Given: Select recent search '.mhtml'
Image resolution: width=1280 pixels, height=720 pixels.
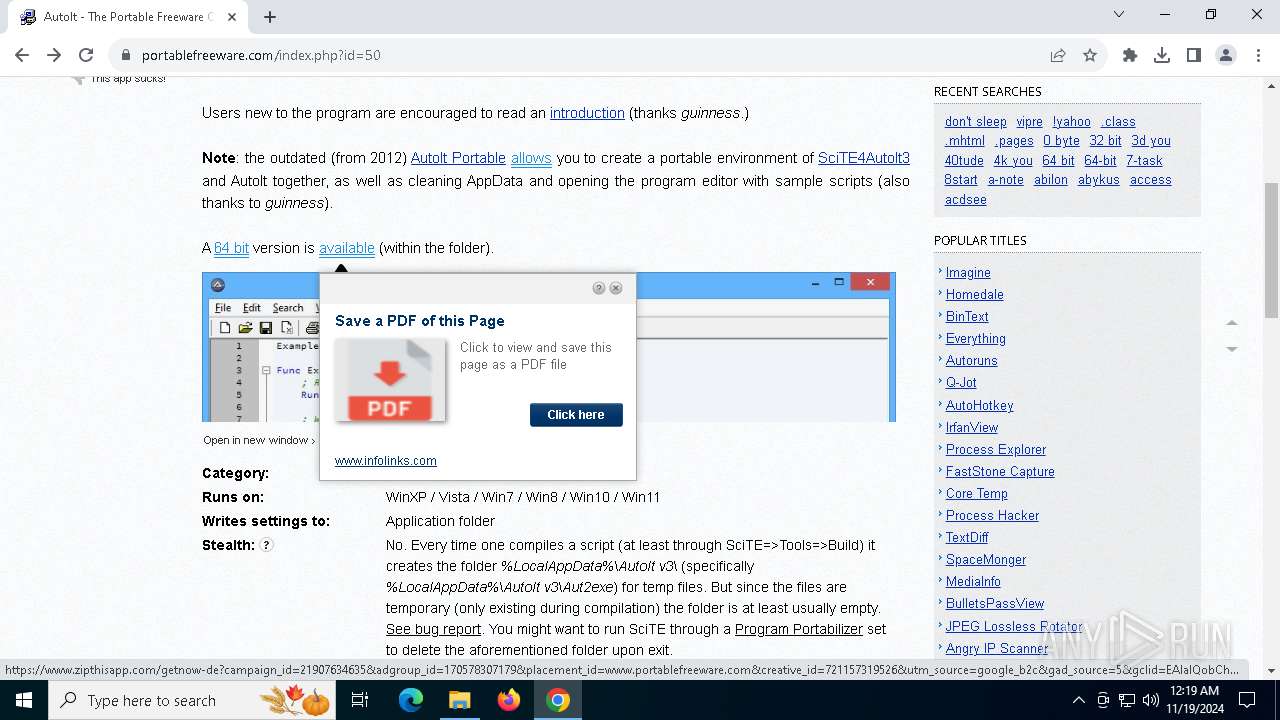Looking at the screenshot, I should (965, 141).
